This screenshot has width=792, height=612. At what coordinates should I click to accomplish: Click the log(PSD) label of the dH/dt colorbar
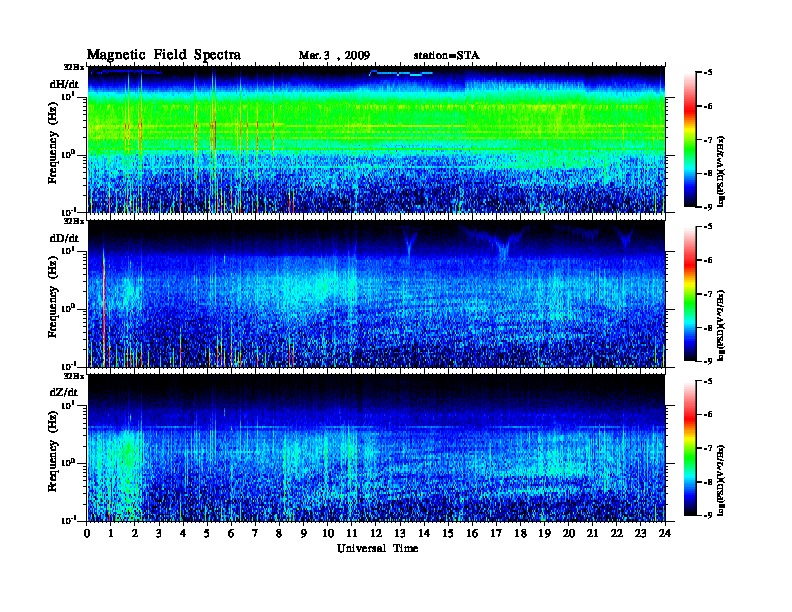tap(722, 171)
